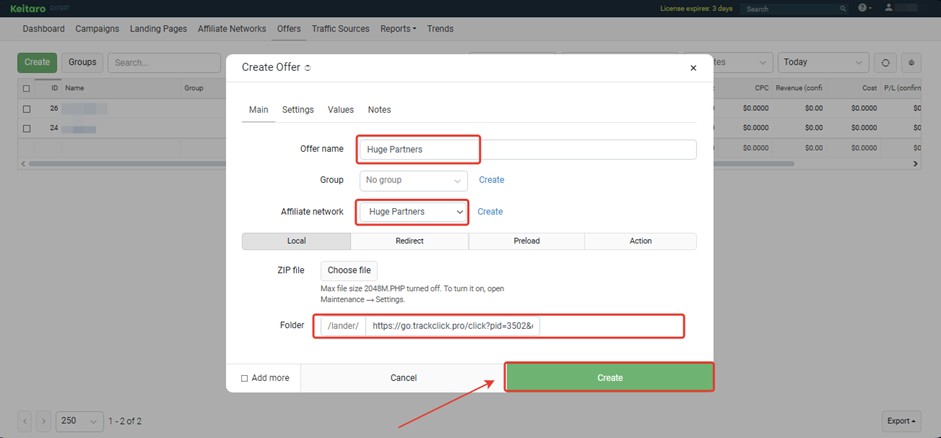
Task: Open Landing Pages section
Action: (x=158, y=29)
